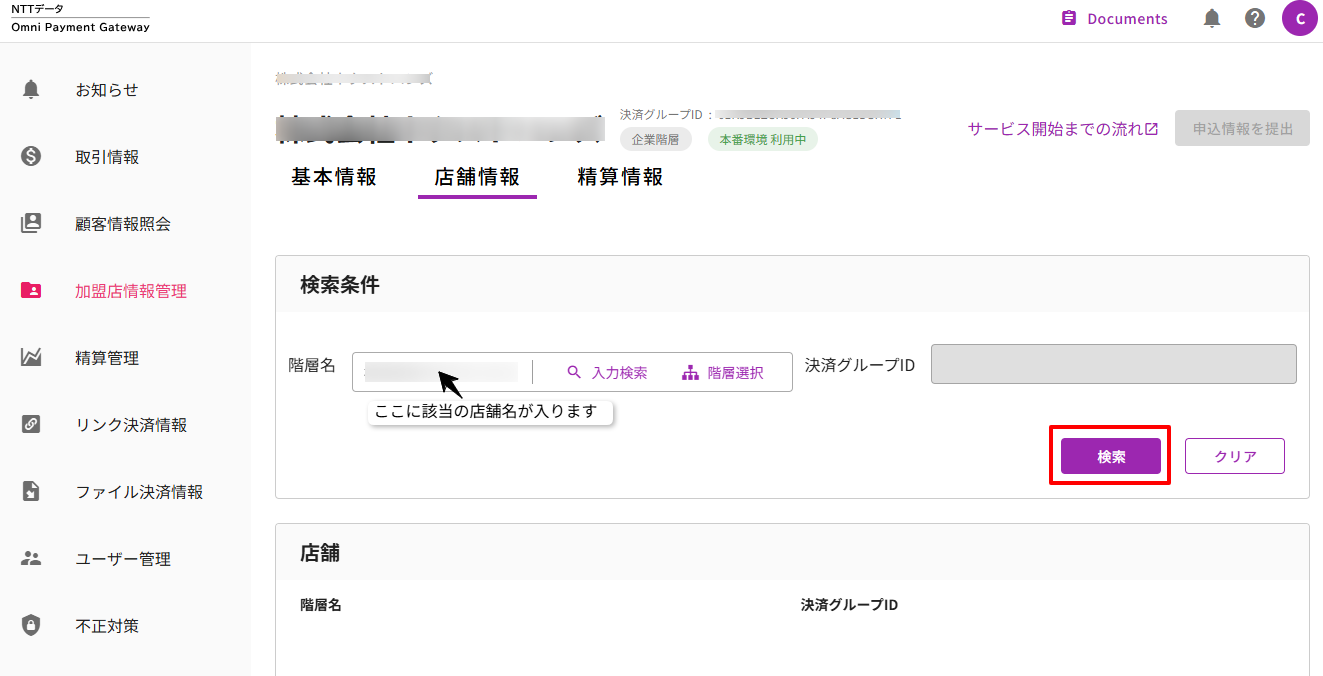Screen dimensions: 1323x676
Task: Click the 不正対策 shield icon
Action: tap(31, 626)
